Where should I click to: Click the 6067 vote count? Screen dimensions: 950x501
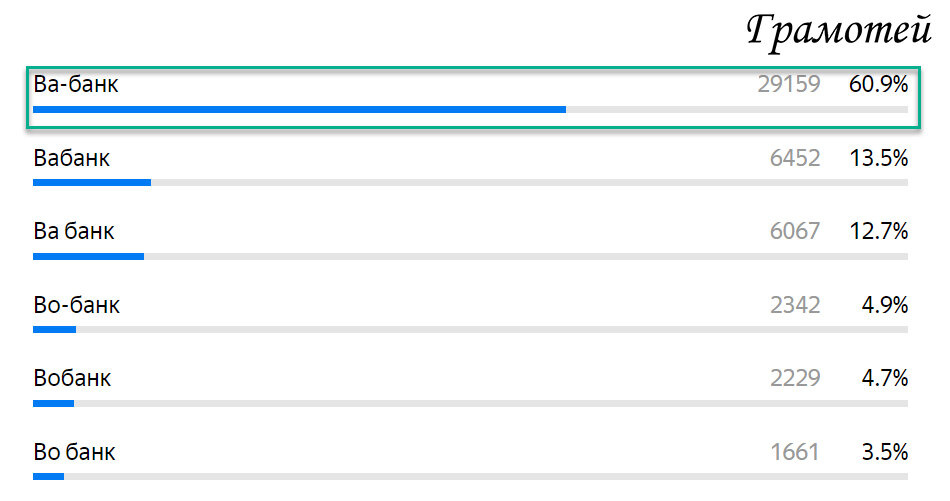[x=795, y=231]
